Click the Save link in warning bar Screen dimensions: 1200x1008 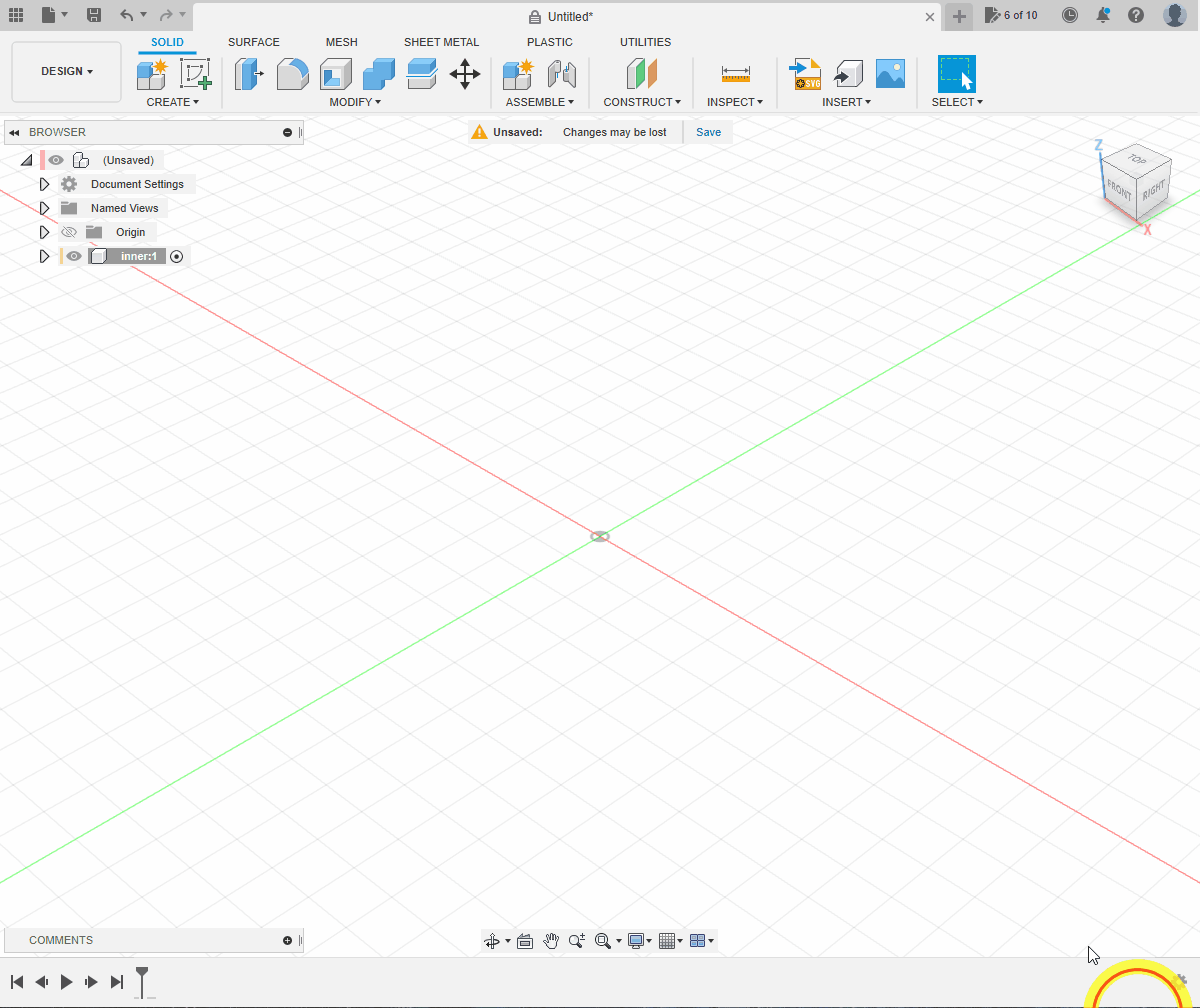708,132
